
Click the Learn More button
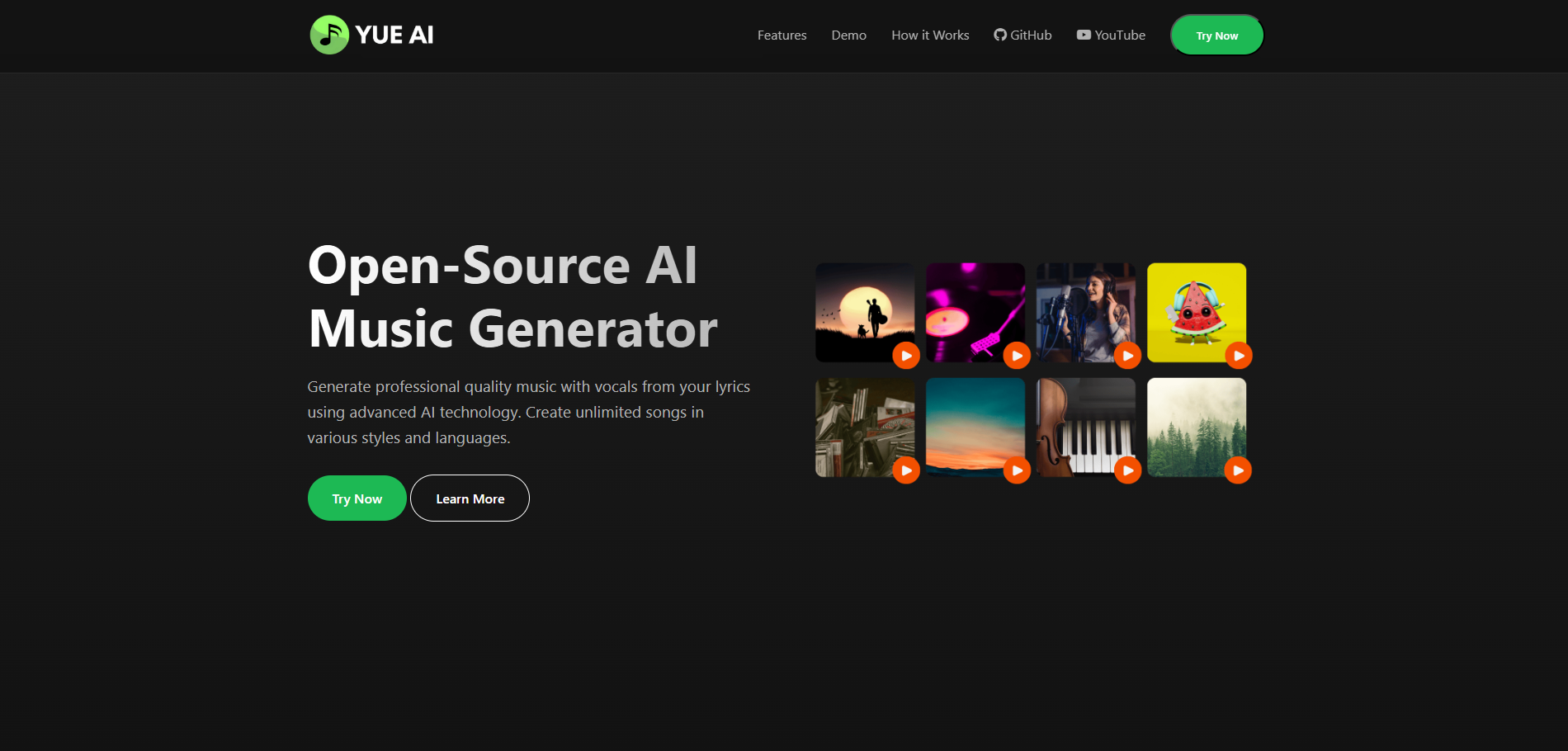tap(470, 498)
